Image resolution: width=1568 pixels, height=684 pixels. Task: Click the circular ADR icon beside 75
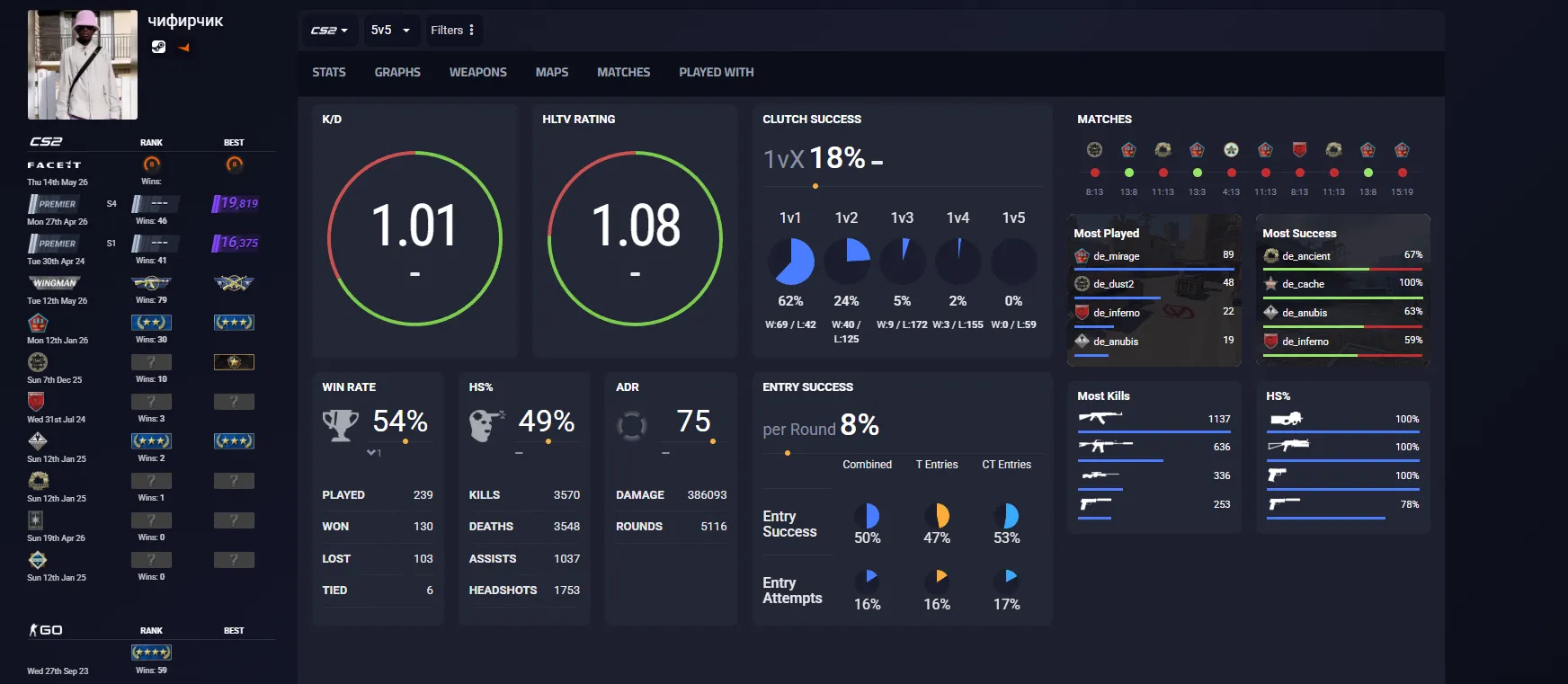pyautogui.click(x=632, y=425)
